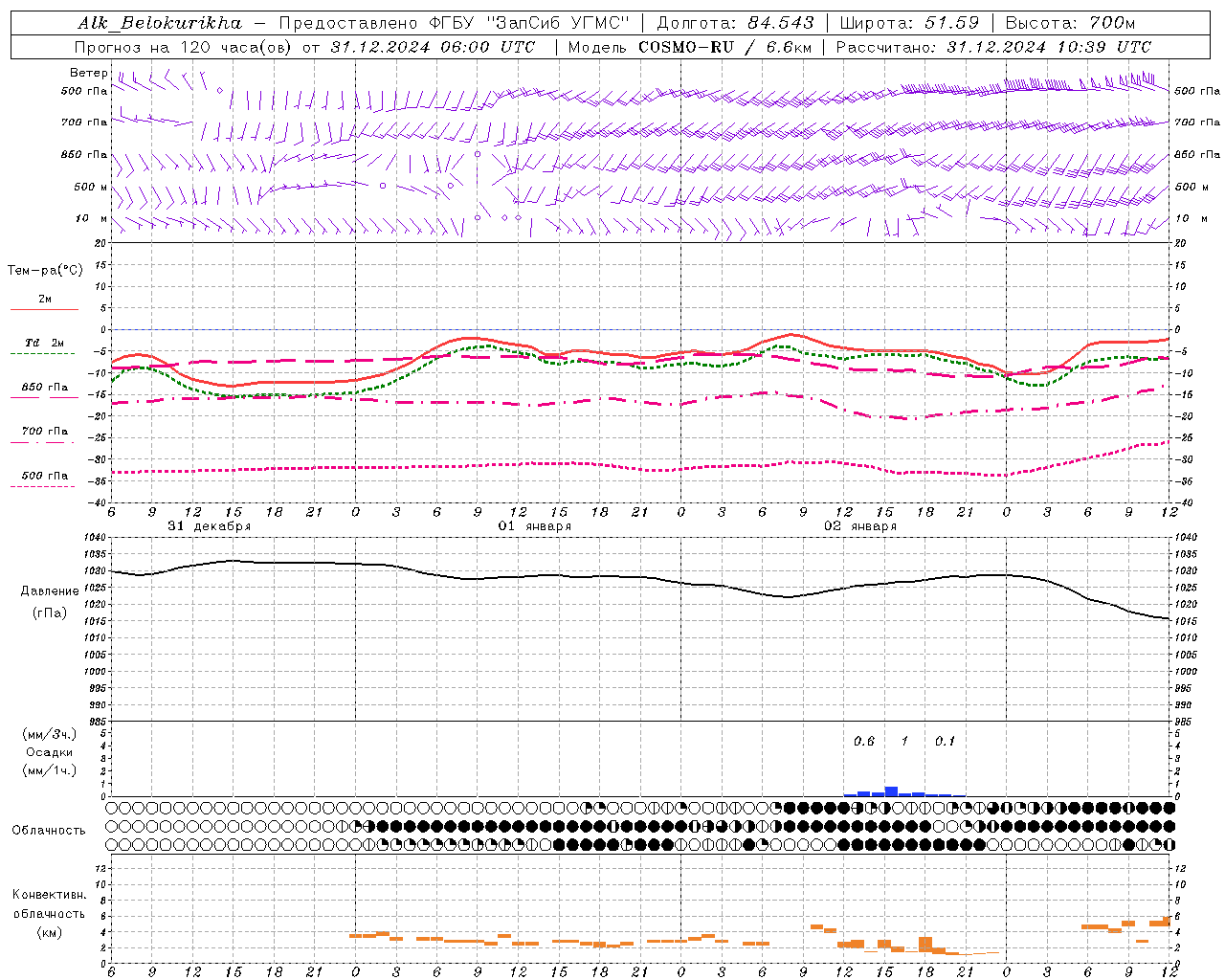
Task: Click the '0.6' precipitation amount value
Action: point(863,742)
